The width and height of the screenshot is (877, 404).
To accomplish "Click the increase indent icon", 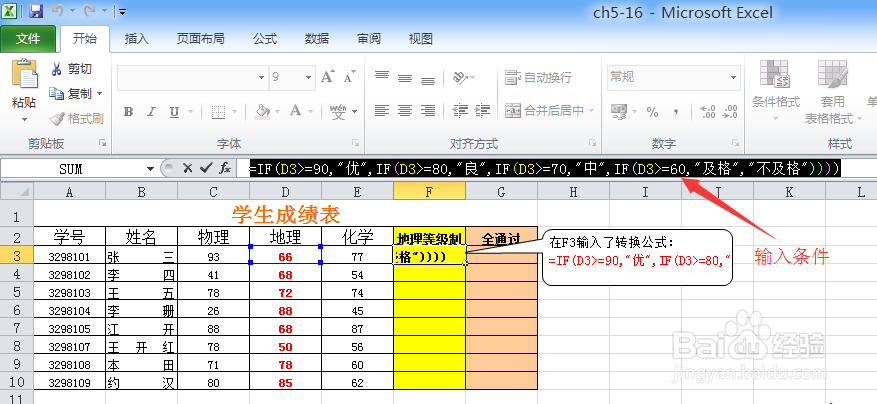I will click(x=482, y=111).
